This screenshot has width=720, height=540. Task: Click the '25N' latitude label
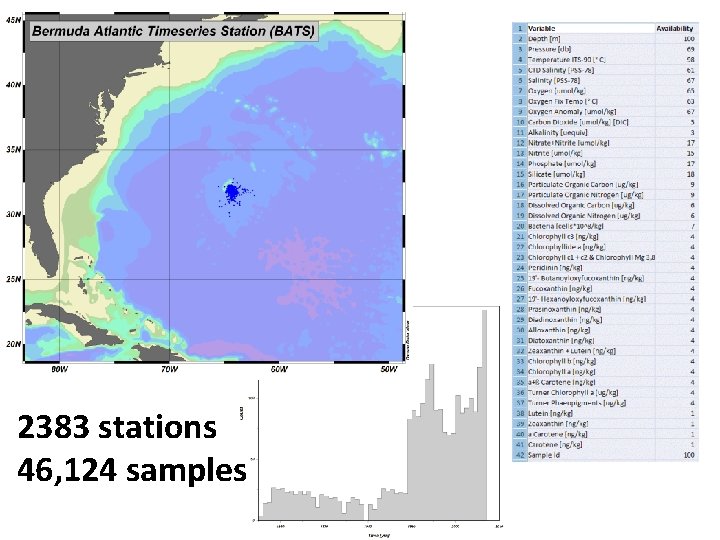(x=13, y=279)
